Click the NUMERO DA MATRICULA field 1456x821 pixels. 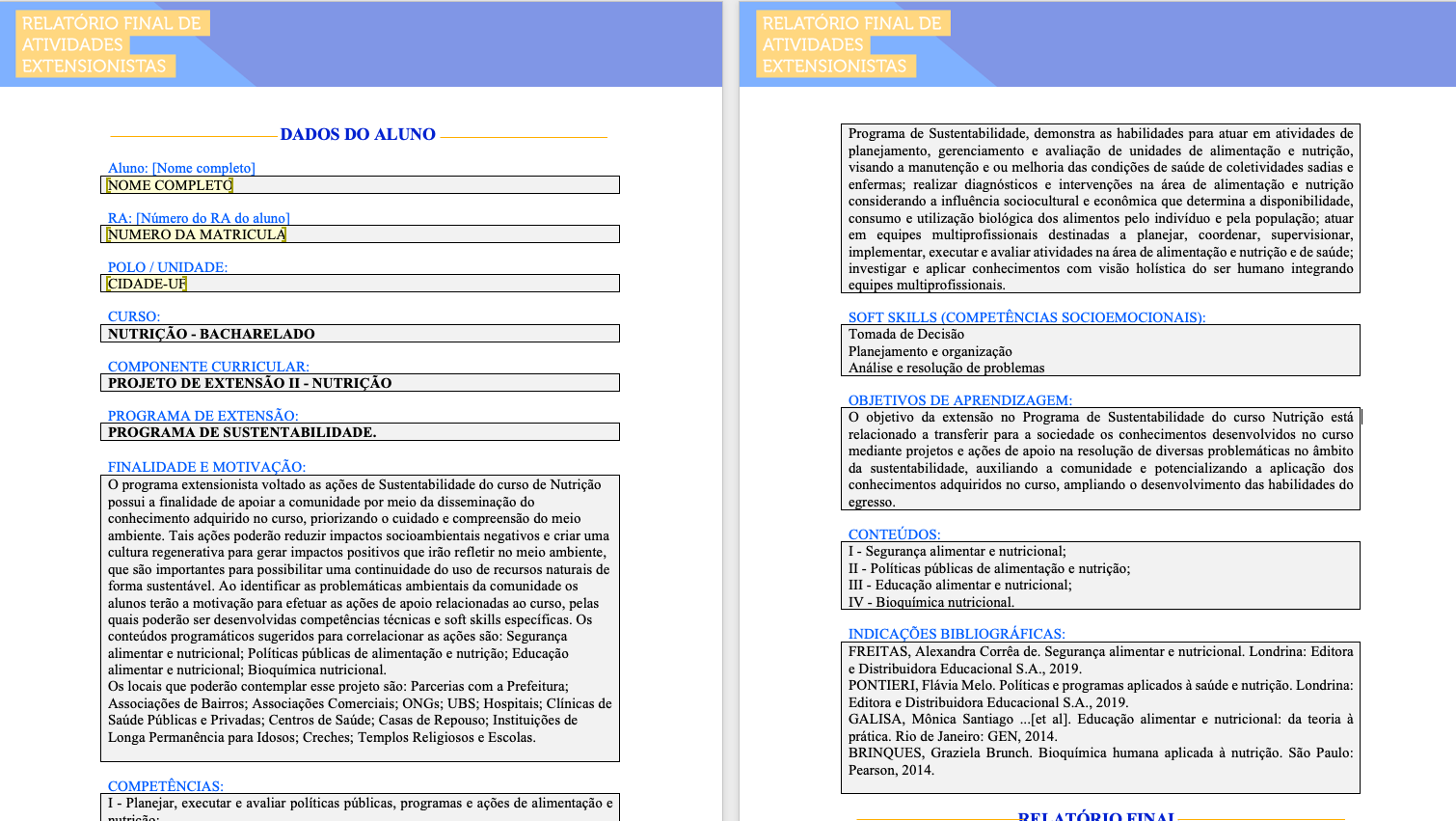pyautogui.click(x=360, y=234)
